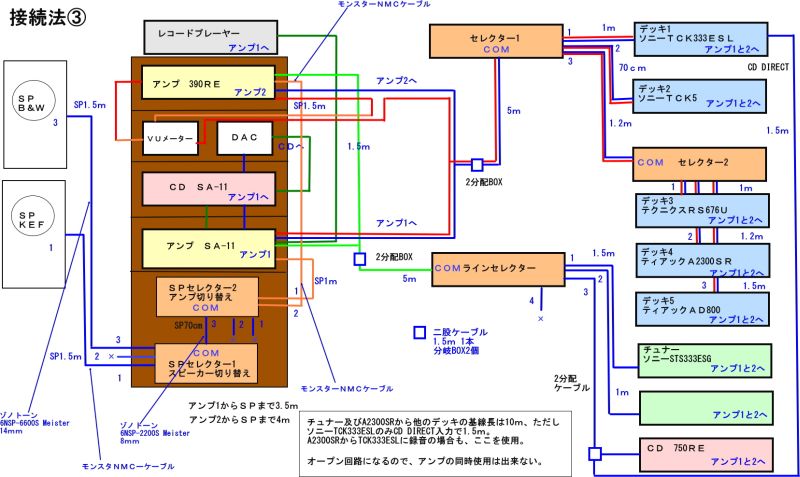Image resolution: width=800 pixels, height=477 pixels.
Task: Click the ゾノトーン 6NSP-2200S Meister 8mm label
Action: [x=155, y=433]
